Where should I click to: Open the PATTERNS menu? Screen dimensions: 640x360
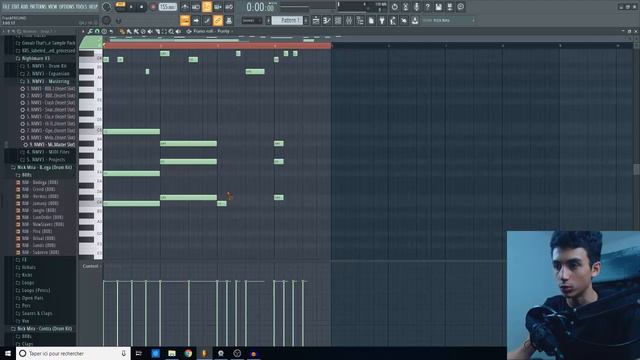coord(38,7)
